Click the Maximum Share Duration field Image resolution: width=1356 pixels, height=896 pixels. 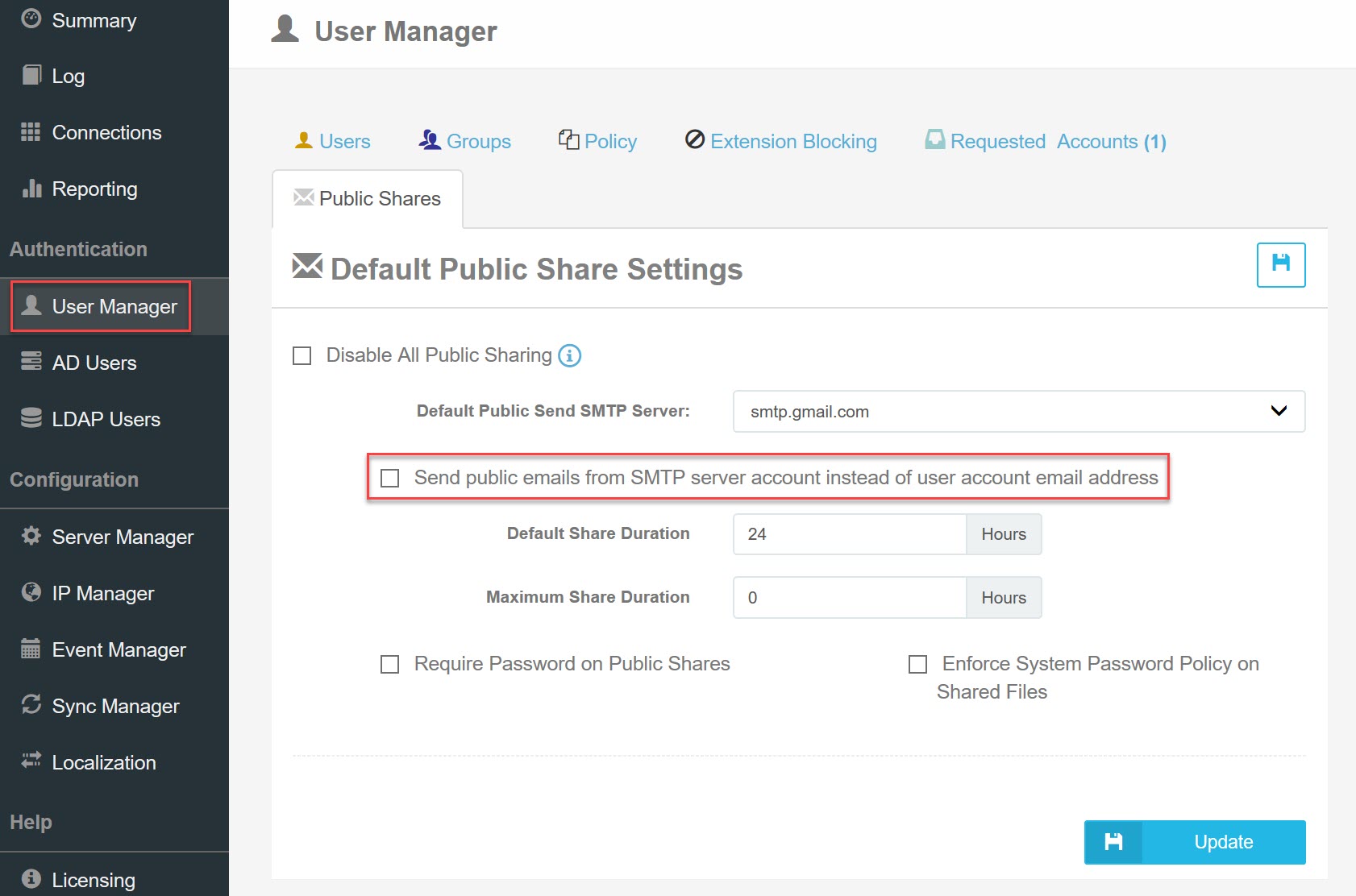click(x=850, y=598)
